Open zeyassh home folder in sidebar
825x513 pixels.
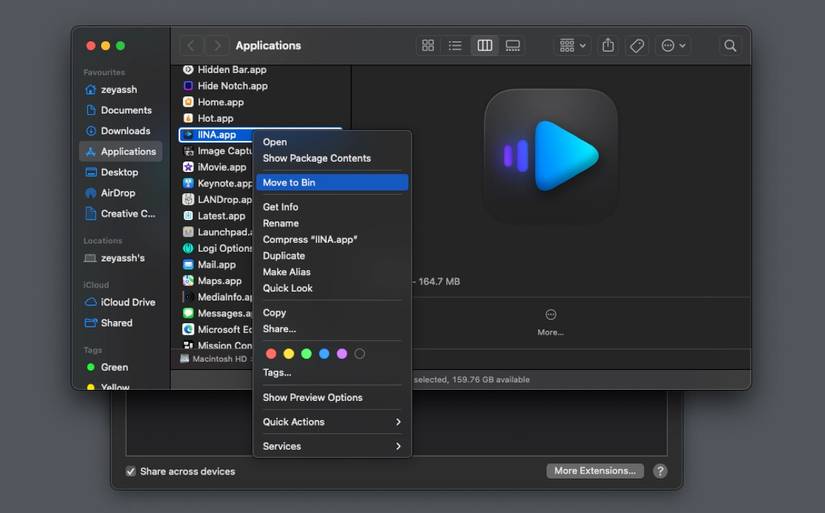click(120, 89)
